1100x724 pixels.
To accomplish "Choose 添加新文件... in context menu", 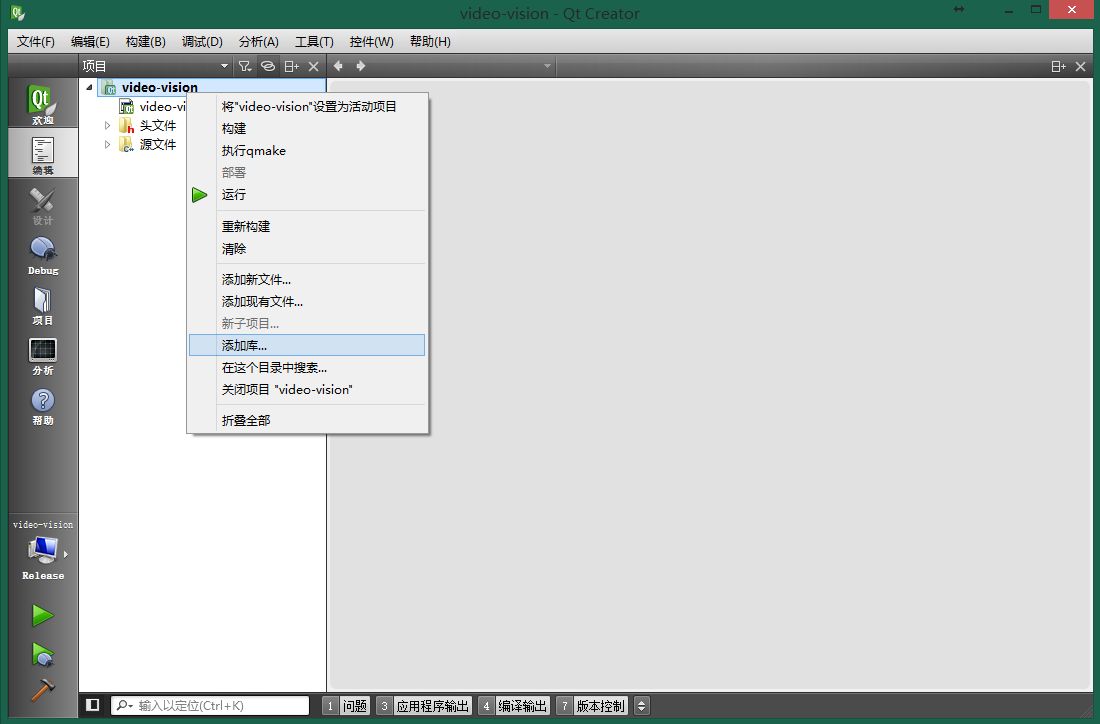I will [307, 280].
